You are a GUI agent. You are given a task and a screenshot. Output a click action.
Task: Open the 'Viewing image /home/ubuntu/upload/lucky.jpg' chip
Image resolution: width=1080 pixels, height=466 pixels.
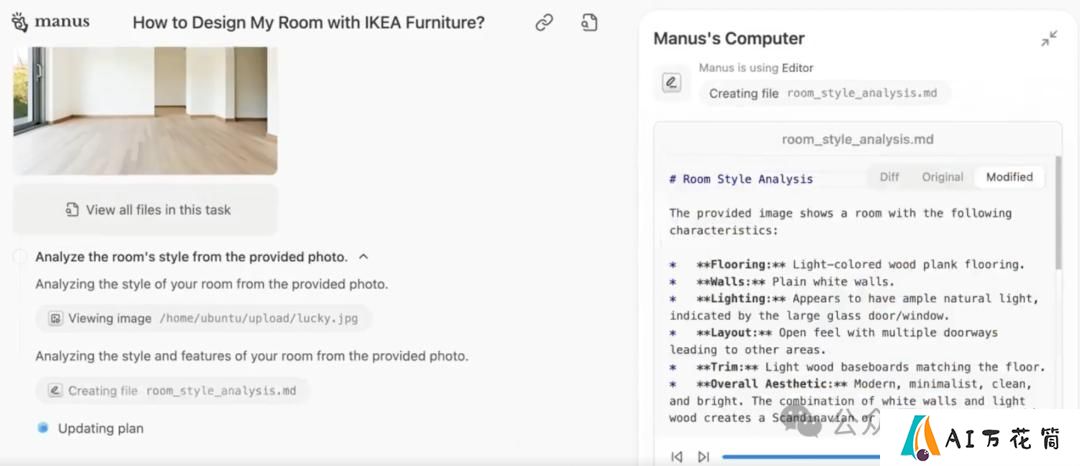click(x=204, y=319)
